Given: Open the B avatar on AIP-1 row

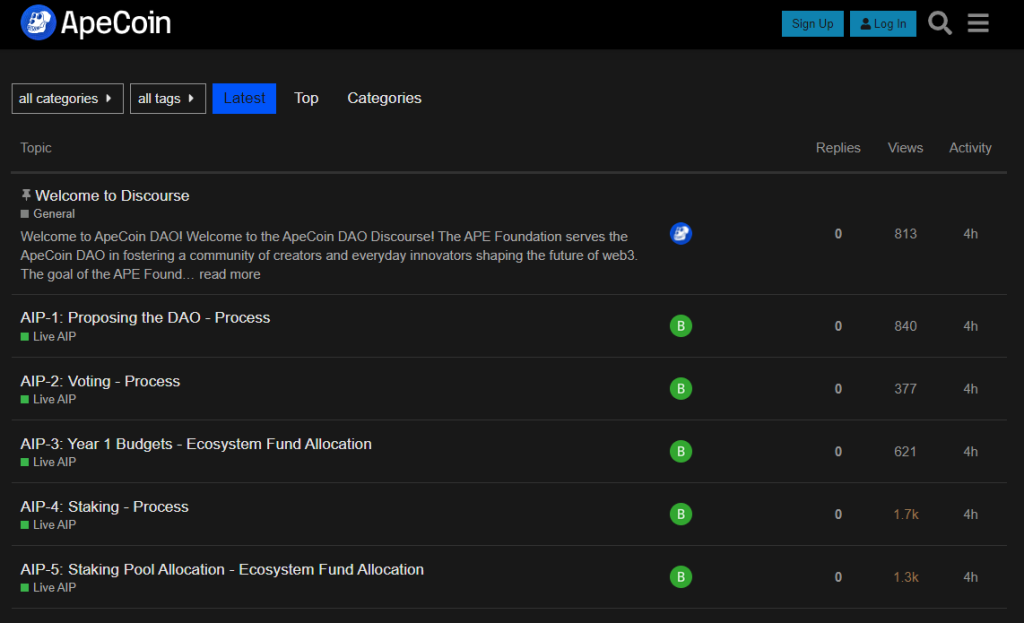Looking at the screenshot, I should coord(680,326).
